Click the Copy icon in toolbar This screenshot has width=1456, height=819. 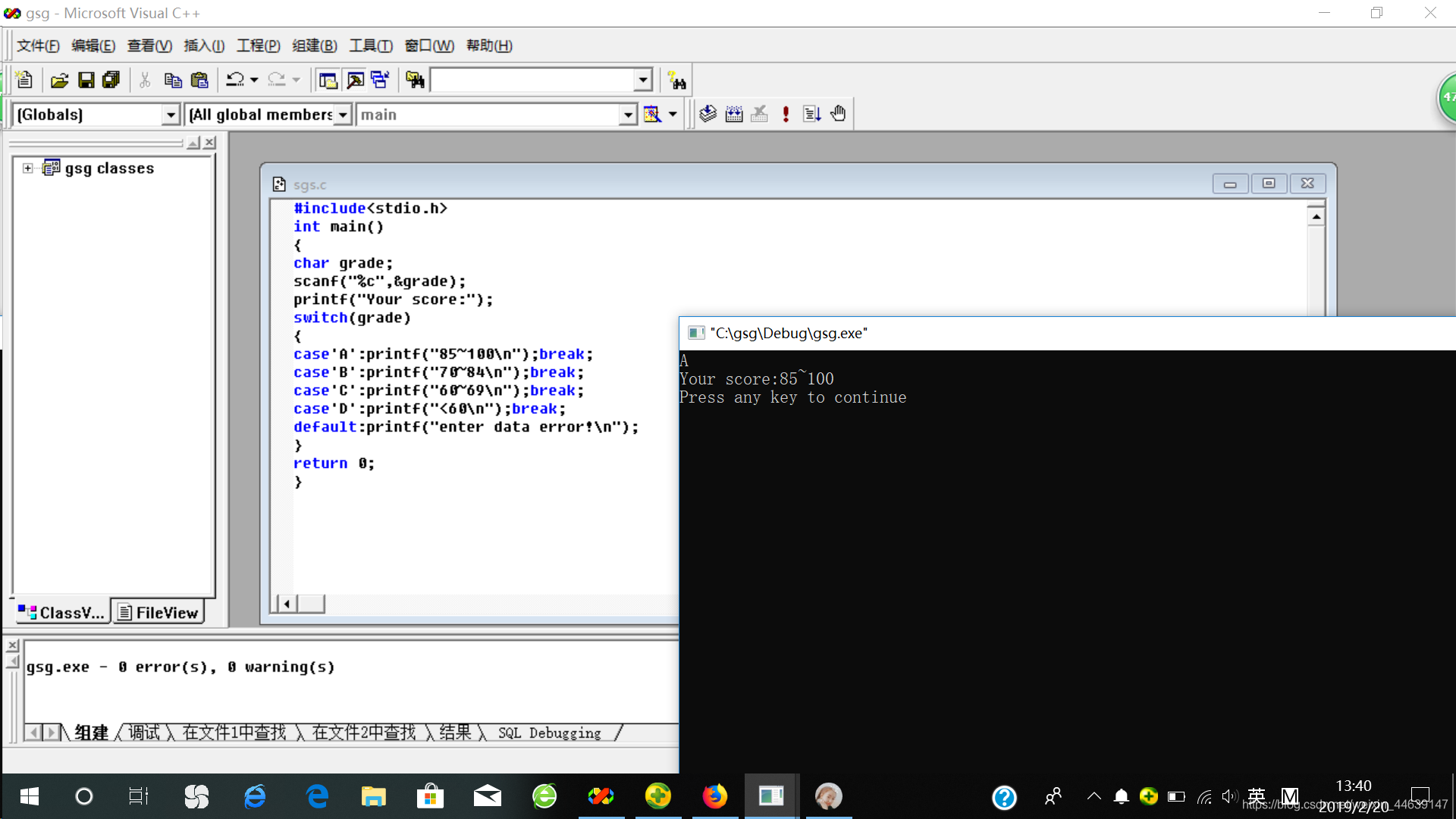point(173,80)
